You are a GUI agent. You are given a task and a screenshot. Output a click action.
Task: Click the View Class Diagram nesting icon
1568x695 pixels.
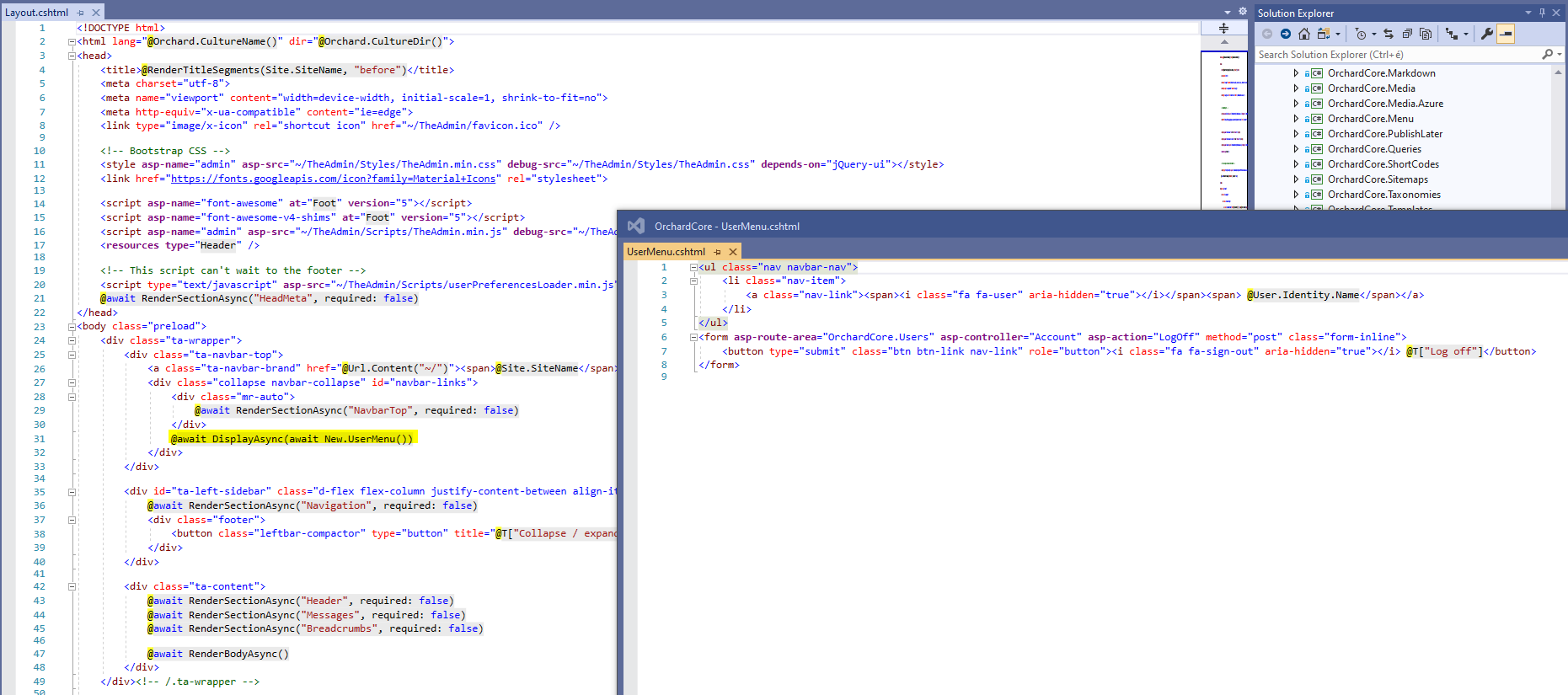click(x=1452, y=34)
